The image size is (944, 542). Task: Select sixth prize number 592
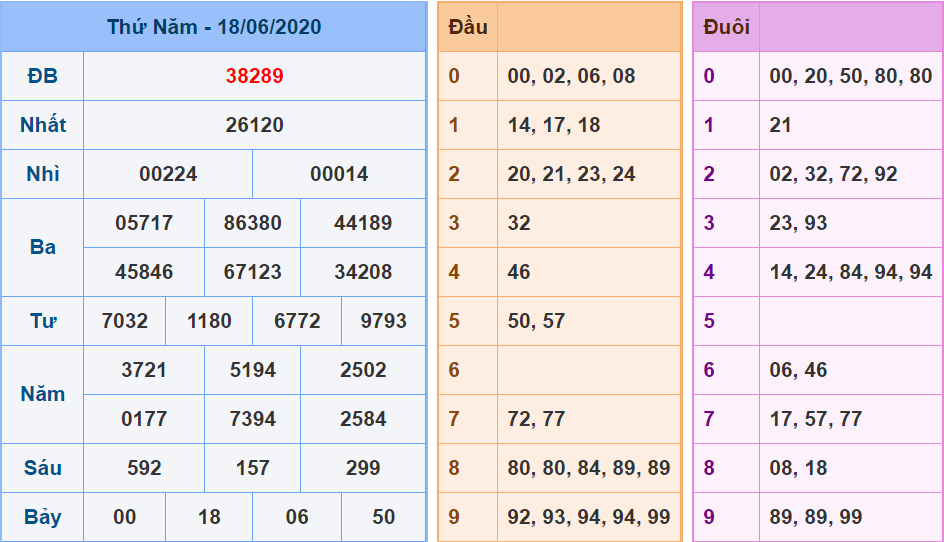[144, 468]
